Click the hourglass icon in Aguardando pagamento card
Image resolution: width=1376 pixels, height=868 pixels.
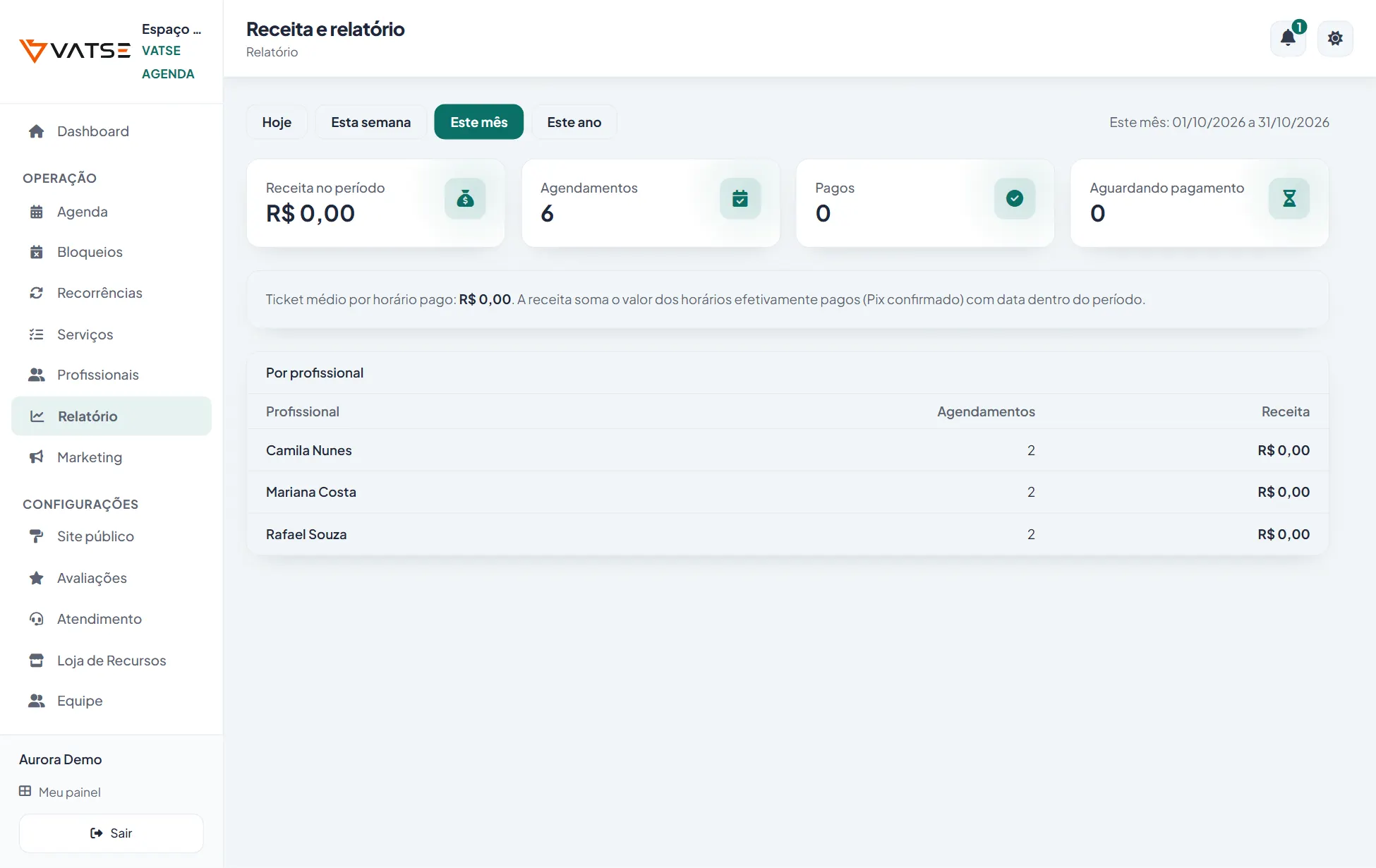coord(1289,198)
